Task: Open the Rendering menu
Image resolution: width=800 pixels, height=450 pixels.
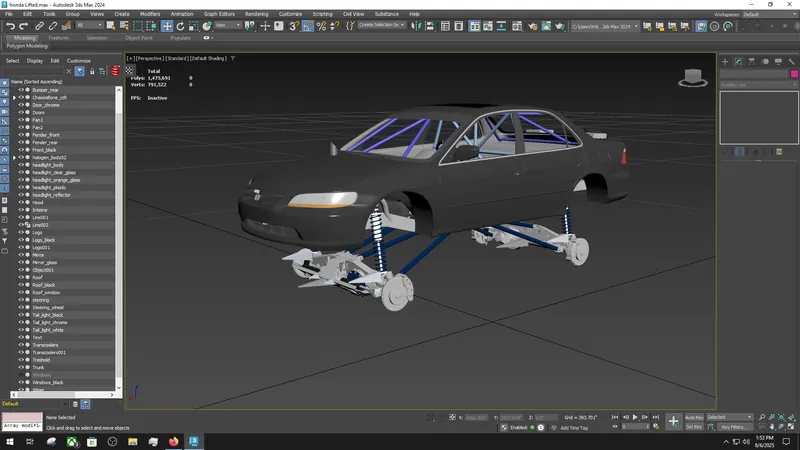Action: tap(257, 14)
